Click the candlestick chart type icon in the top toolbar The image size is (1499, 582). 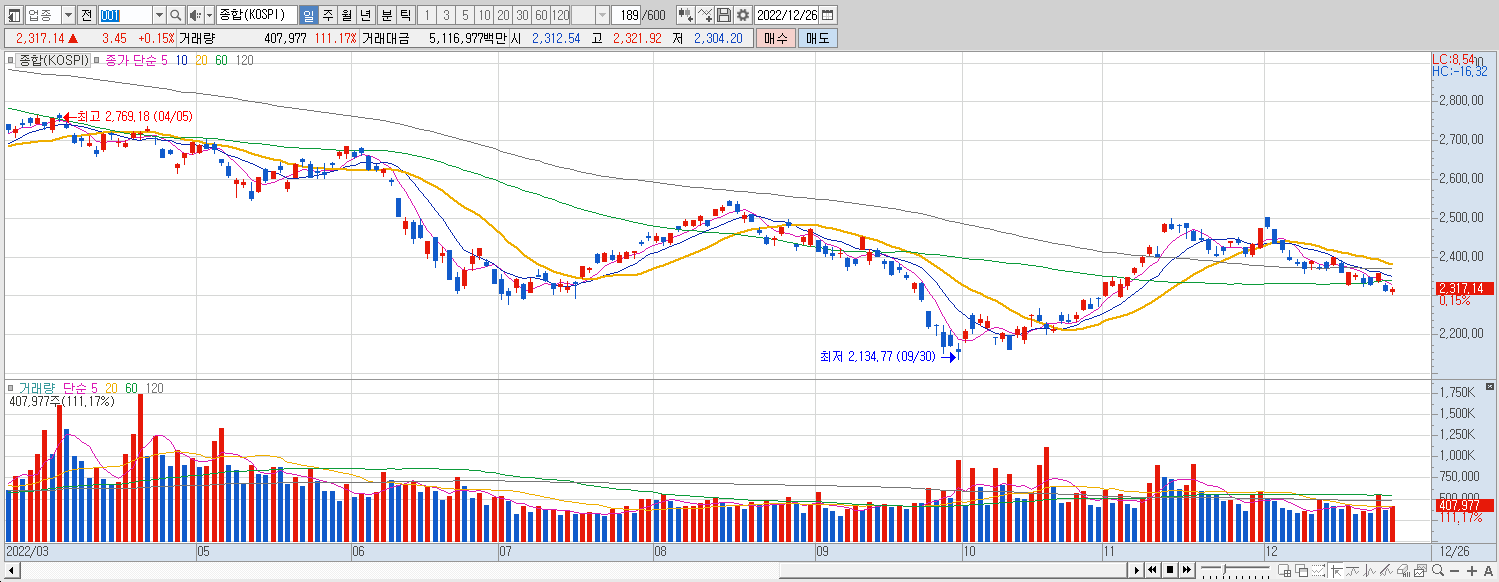pos(686,15)
